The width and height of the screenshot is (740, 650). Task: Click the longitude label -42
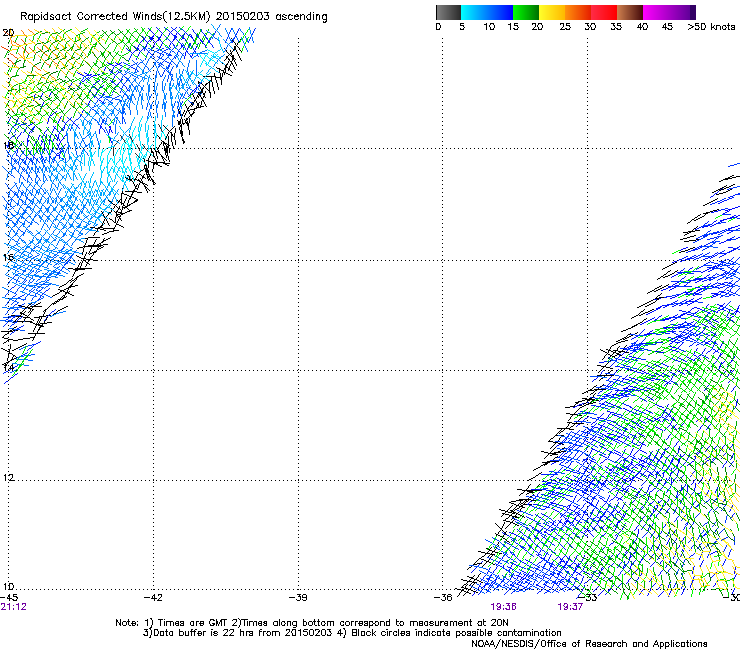[x=153, y=598]
